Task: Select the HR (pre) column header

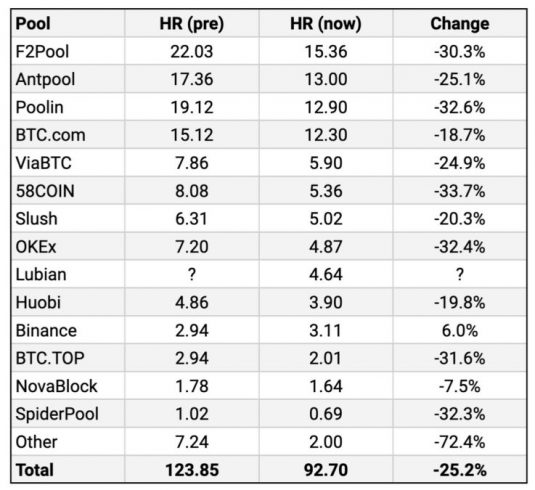Action: coord(191,24)
